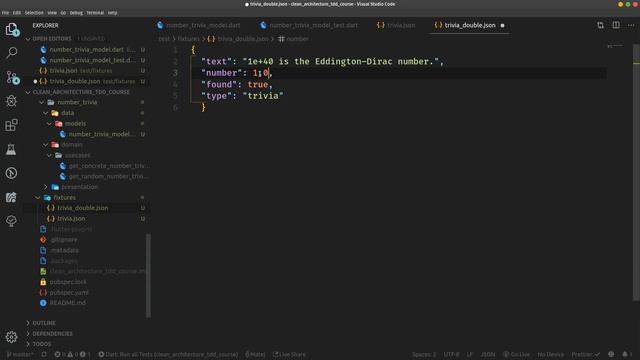Expand the Outline section
Screen dimensions: 640x360
(x=28, y=323)
